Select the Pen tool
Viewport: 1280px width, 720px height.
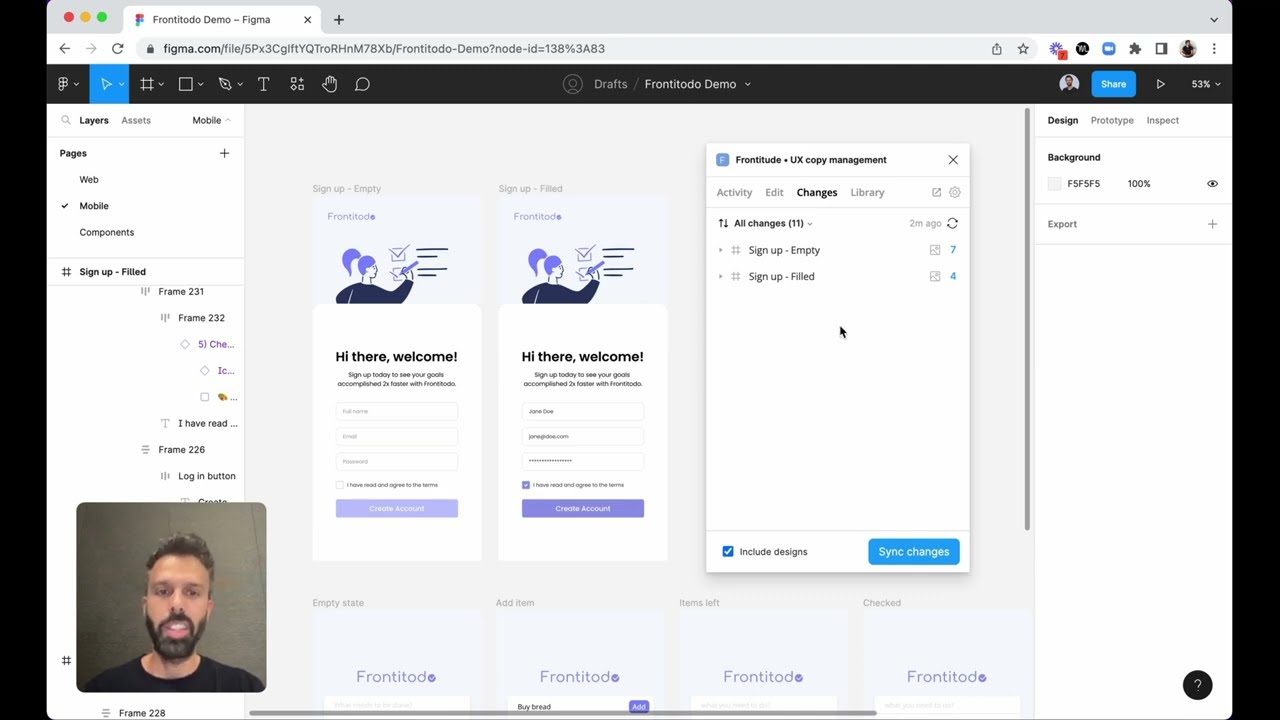pos(224,84)
